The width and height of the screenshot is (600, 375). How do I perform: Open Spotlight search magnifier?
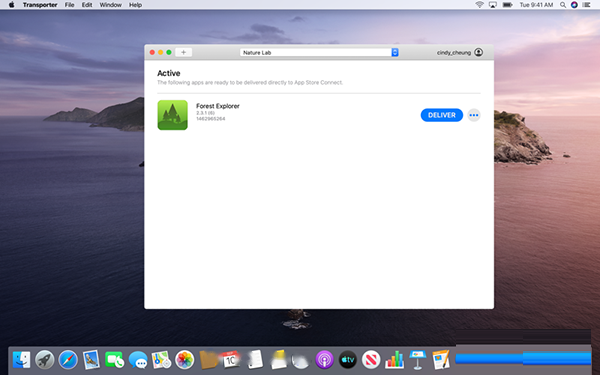tap(562, 5)
